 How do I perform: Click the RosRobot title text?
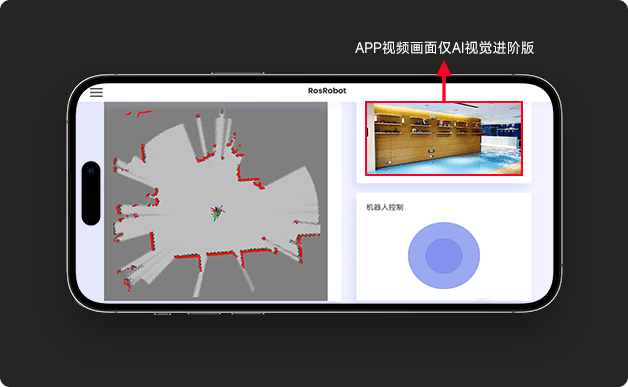point(327,91)
